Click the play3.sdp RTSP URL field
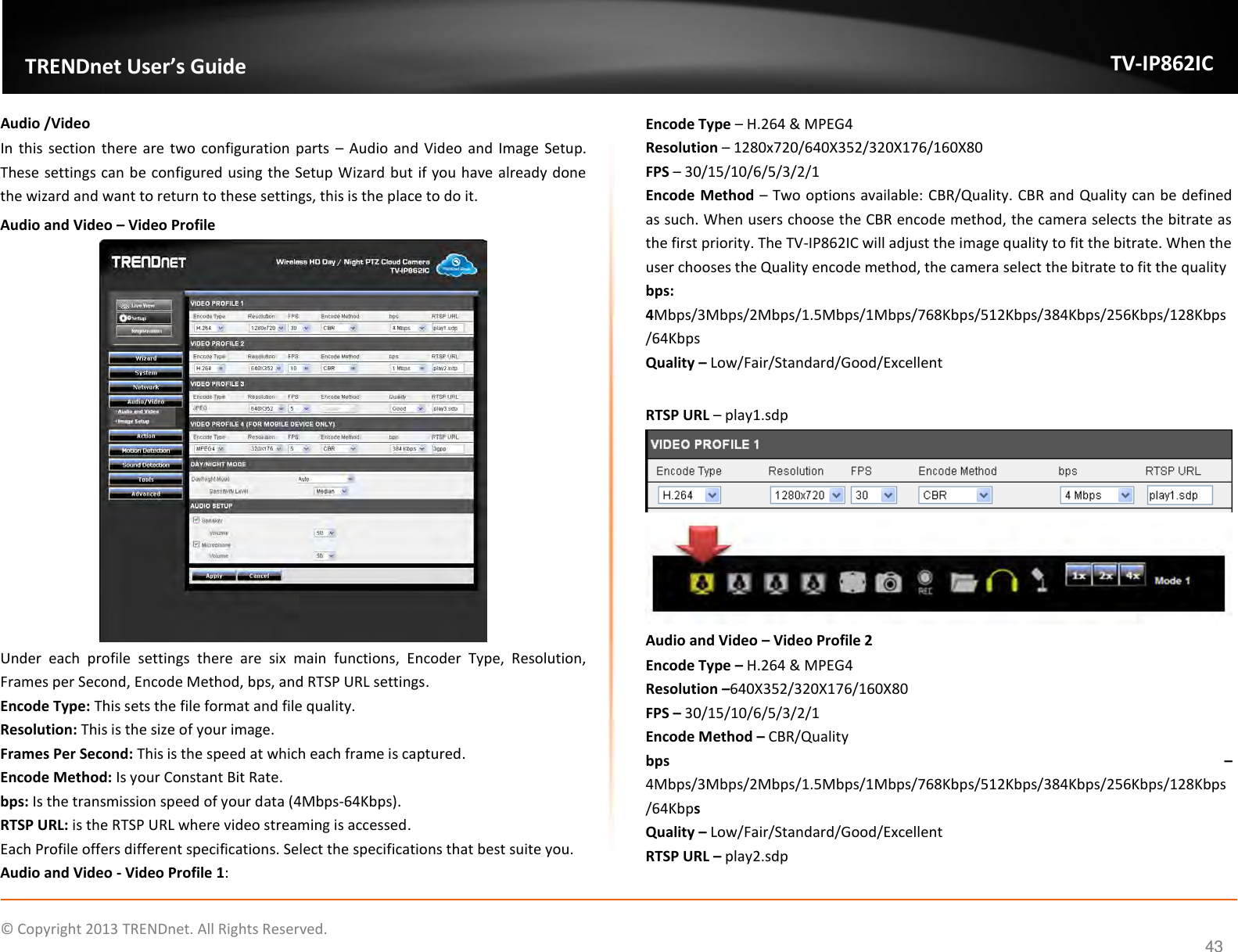Screen dimensions: 1238x952 point(448,408)
